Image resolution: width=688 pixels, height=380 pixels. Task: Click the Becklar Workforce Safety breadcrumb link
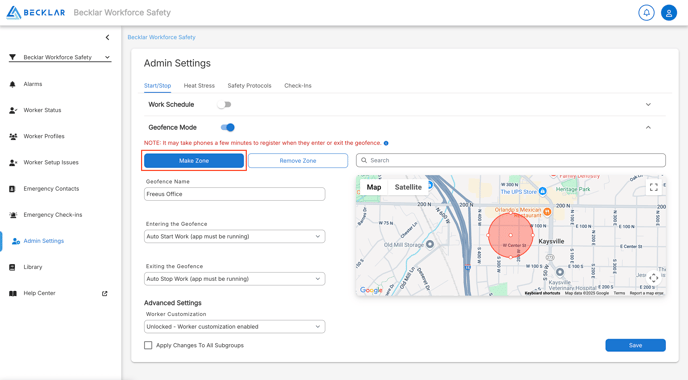[161, 37]
